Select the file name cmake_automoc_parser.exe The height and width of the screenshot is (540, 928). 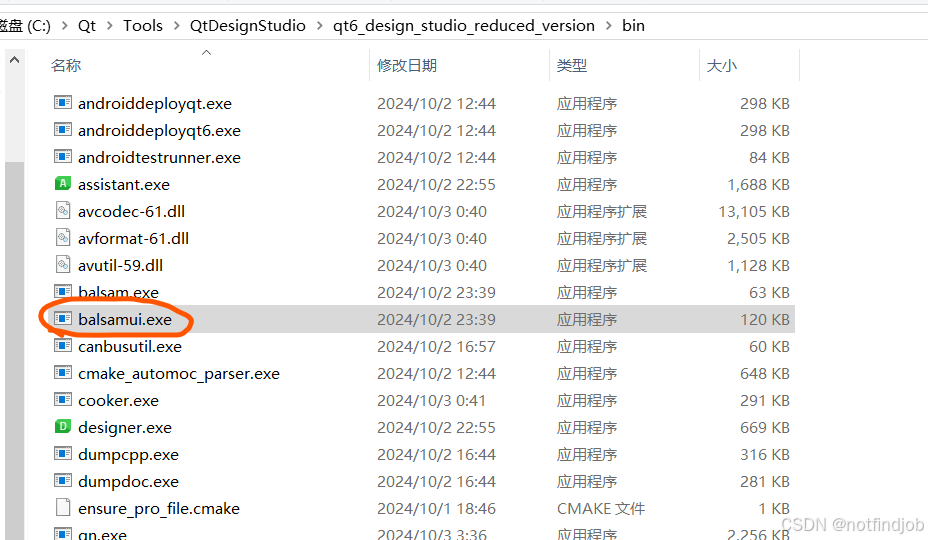pyautogui.click(x=179, y=374)
